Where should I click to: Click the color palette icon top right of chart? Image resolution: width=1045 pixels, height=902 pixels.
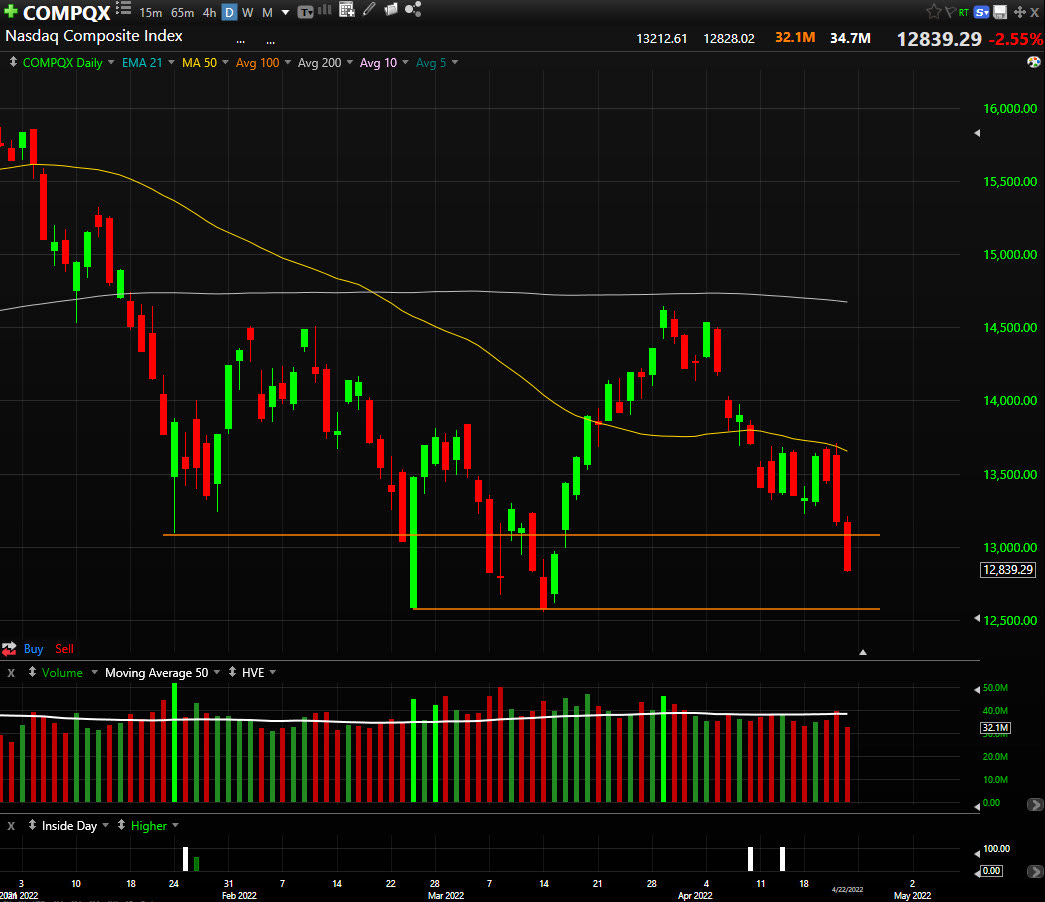pyautogui.click(x=1034, y=62)
